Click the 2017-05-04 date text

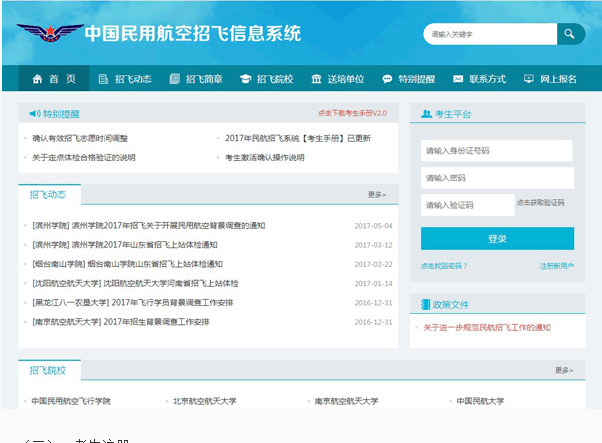[374, 226]
